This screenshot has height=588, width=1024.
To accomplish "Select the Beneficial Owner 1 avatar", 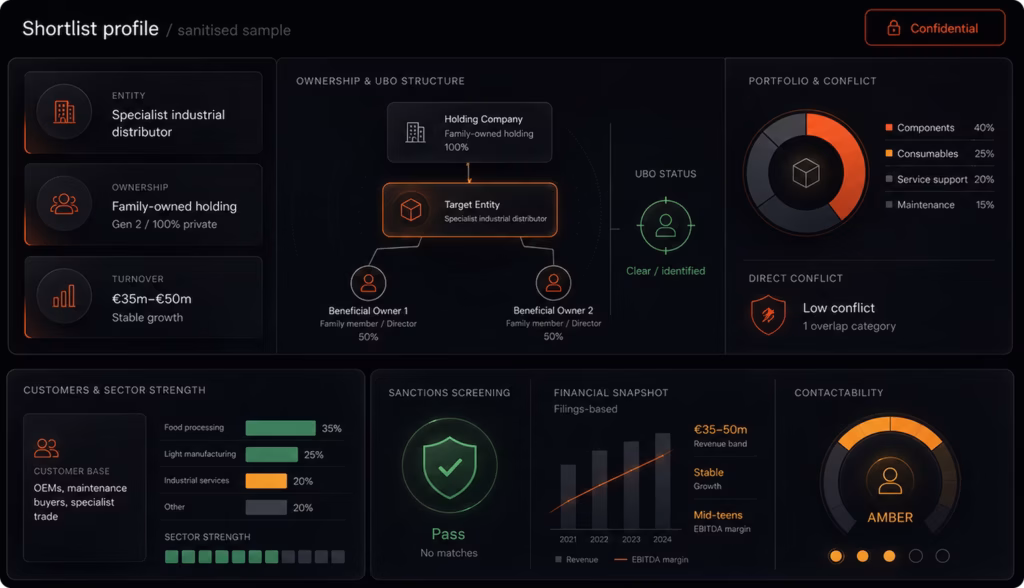I will [x=368, y=283].
